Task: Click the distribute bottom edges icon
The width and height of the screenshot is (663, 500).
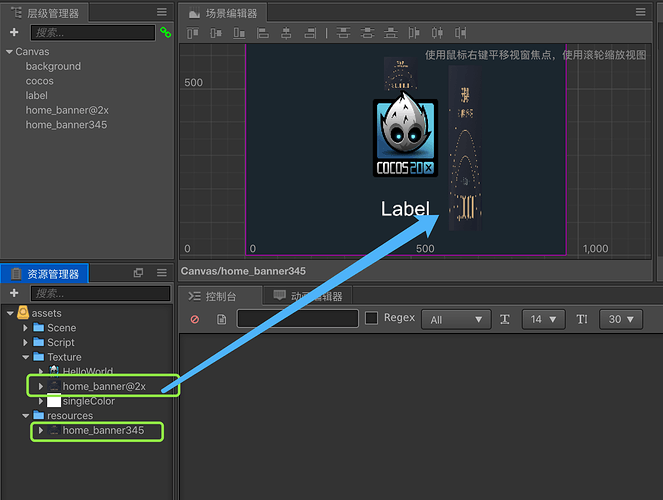Action: coord(390,33)
